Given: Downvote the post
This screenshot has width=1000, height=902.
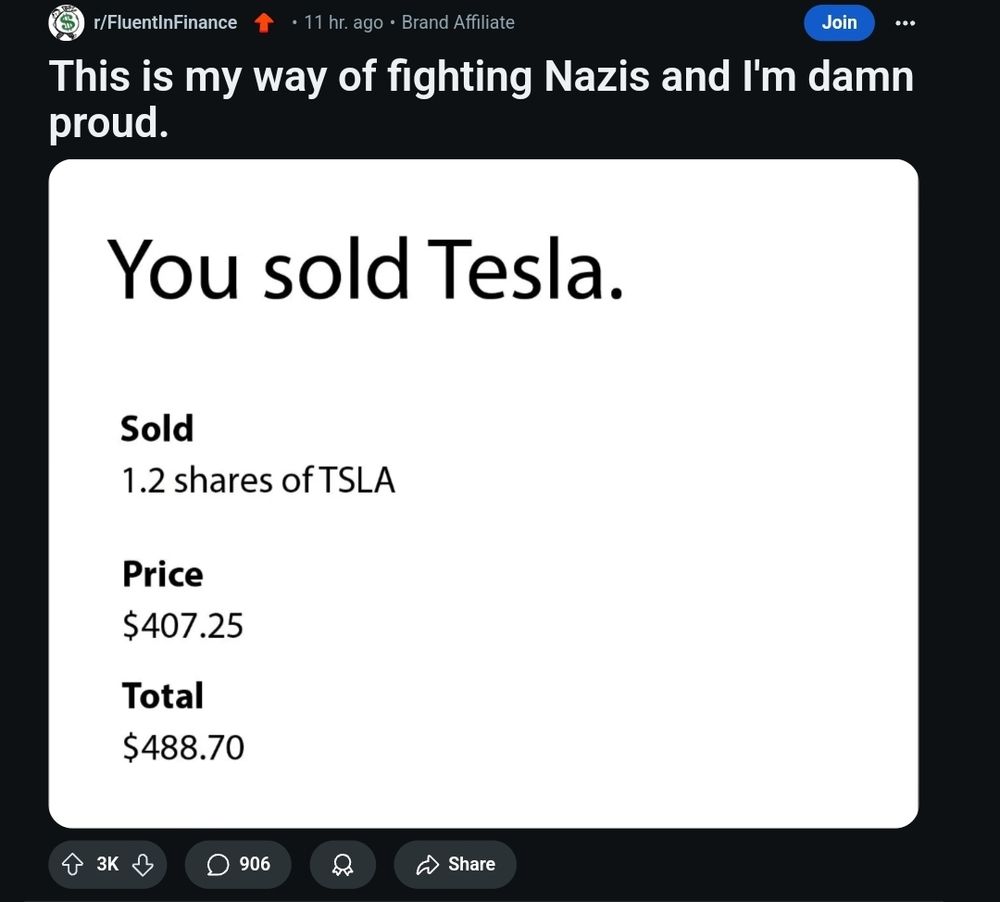Looking at the screenshot, I should pyautogui.click(x=143, y=864).
